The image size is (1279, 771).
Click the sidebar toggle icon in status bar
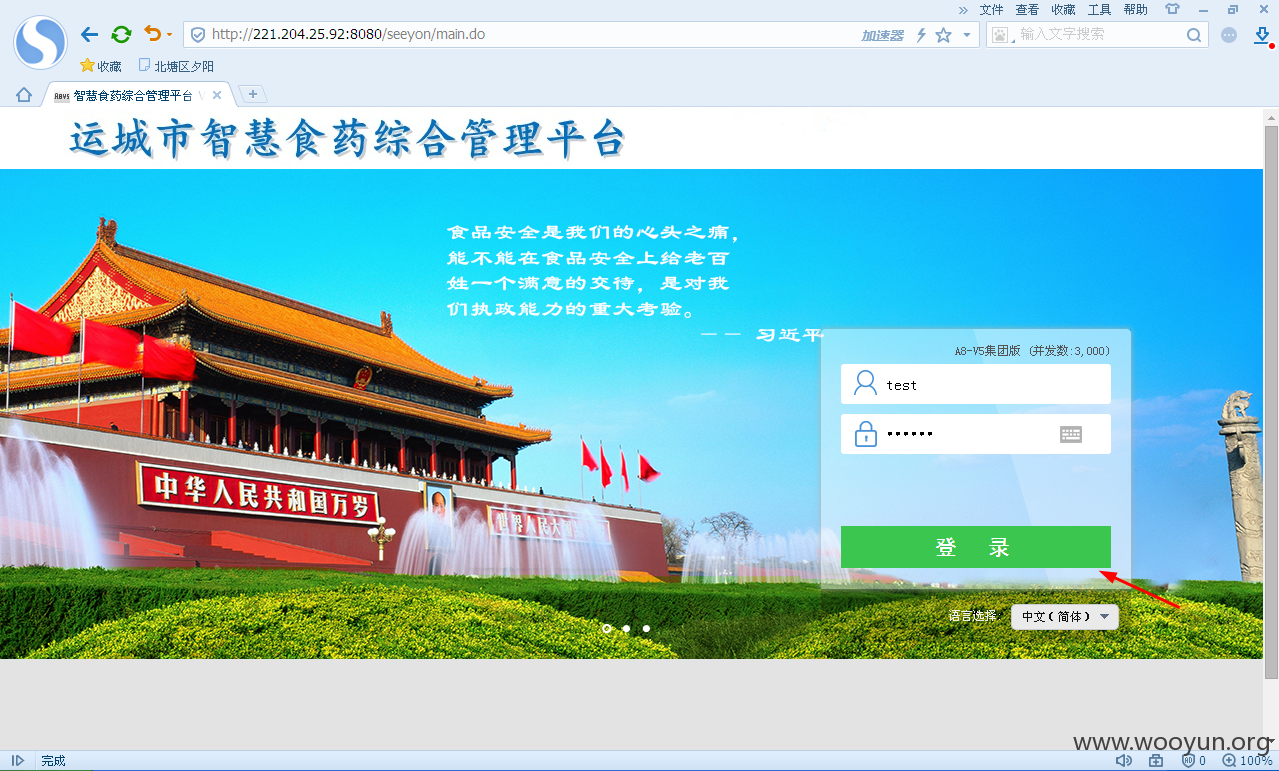click(x=18, y=761)
